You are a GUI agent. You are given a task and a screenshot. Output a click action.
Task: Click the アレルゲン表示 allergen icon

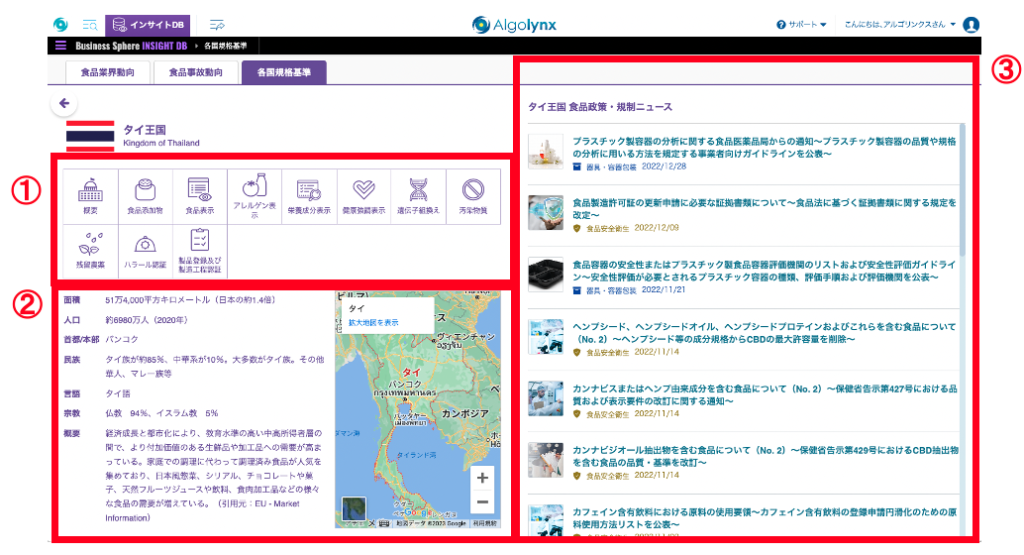[x=254, y=196]
